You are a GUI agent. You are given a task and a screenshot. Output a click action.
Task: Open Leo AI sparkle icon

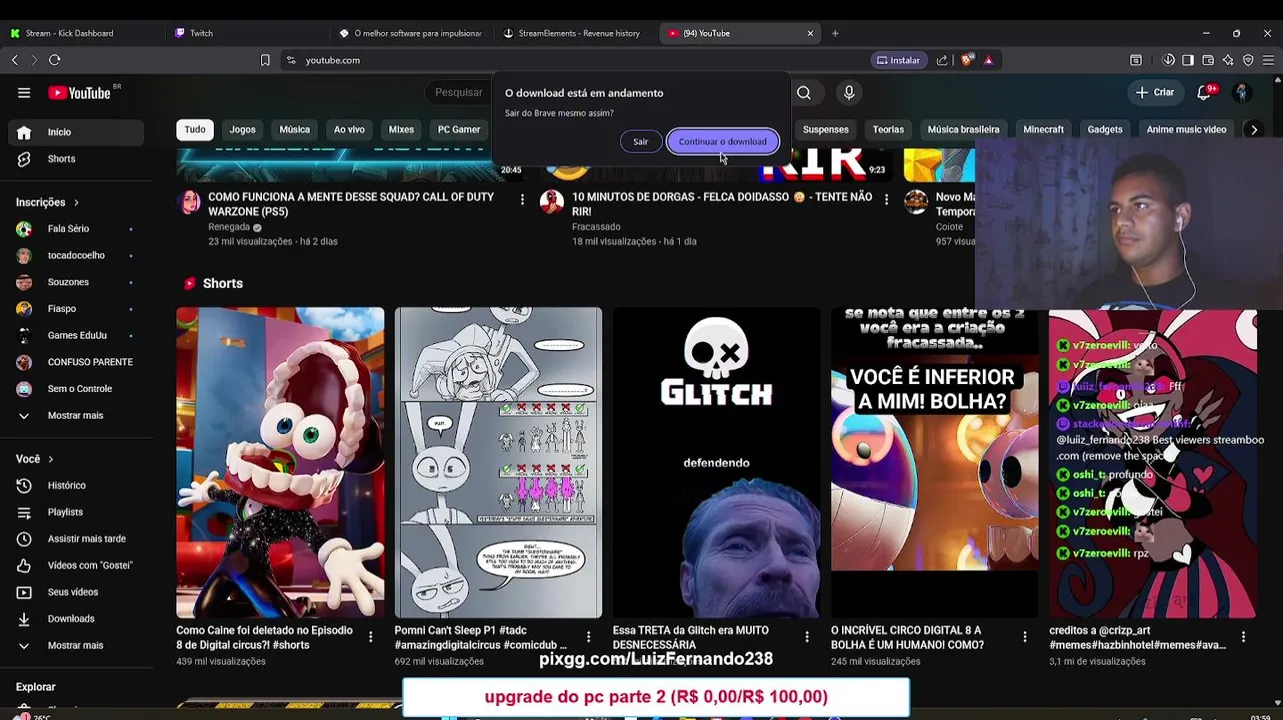(x=1228, y=60)
